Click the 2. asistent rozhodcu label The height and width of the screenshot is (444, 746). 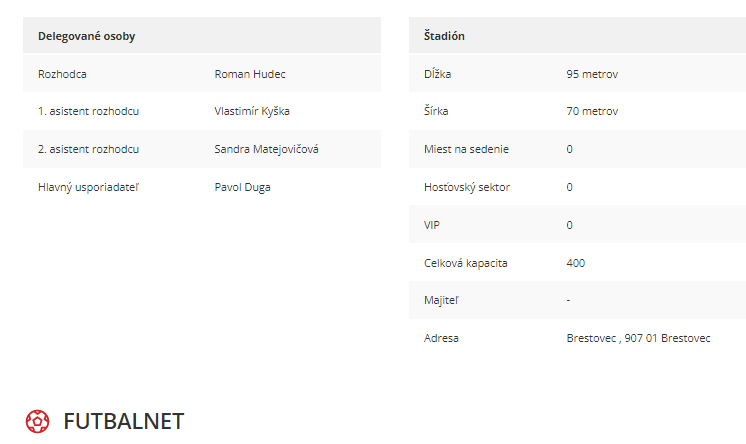[88, 149]
